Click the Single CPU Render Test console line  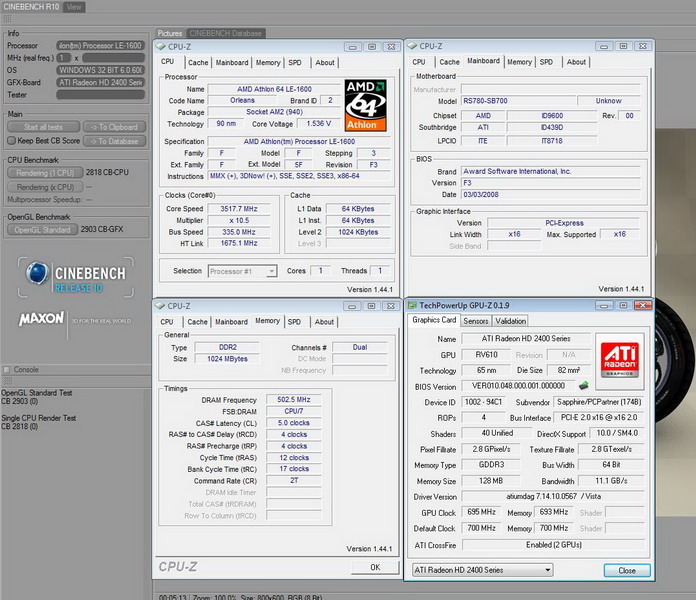click(x=39, y=418)
